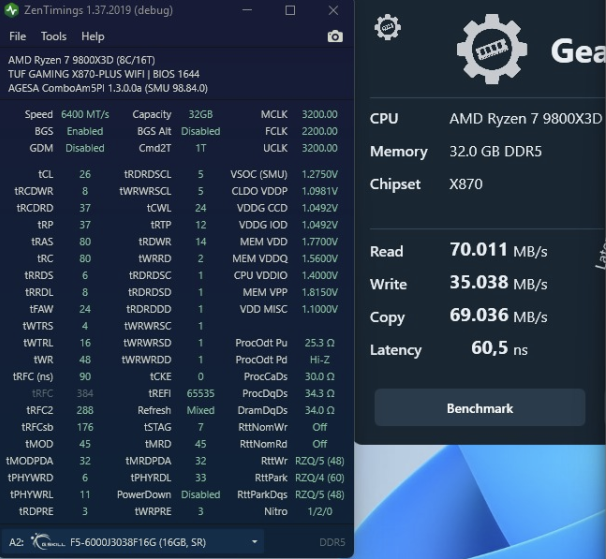Click the MEM VPP value 1.8150V

click(320, 292)
